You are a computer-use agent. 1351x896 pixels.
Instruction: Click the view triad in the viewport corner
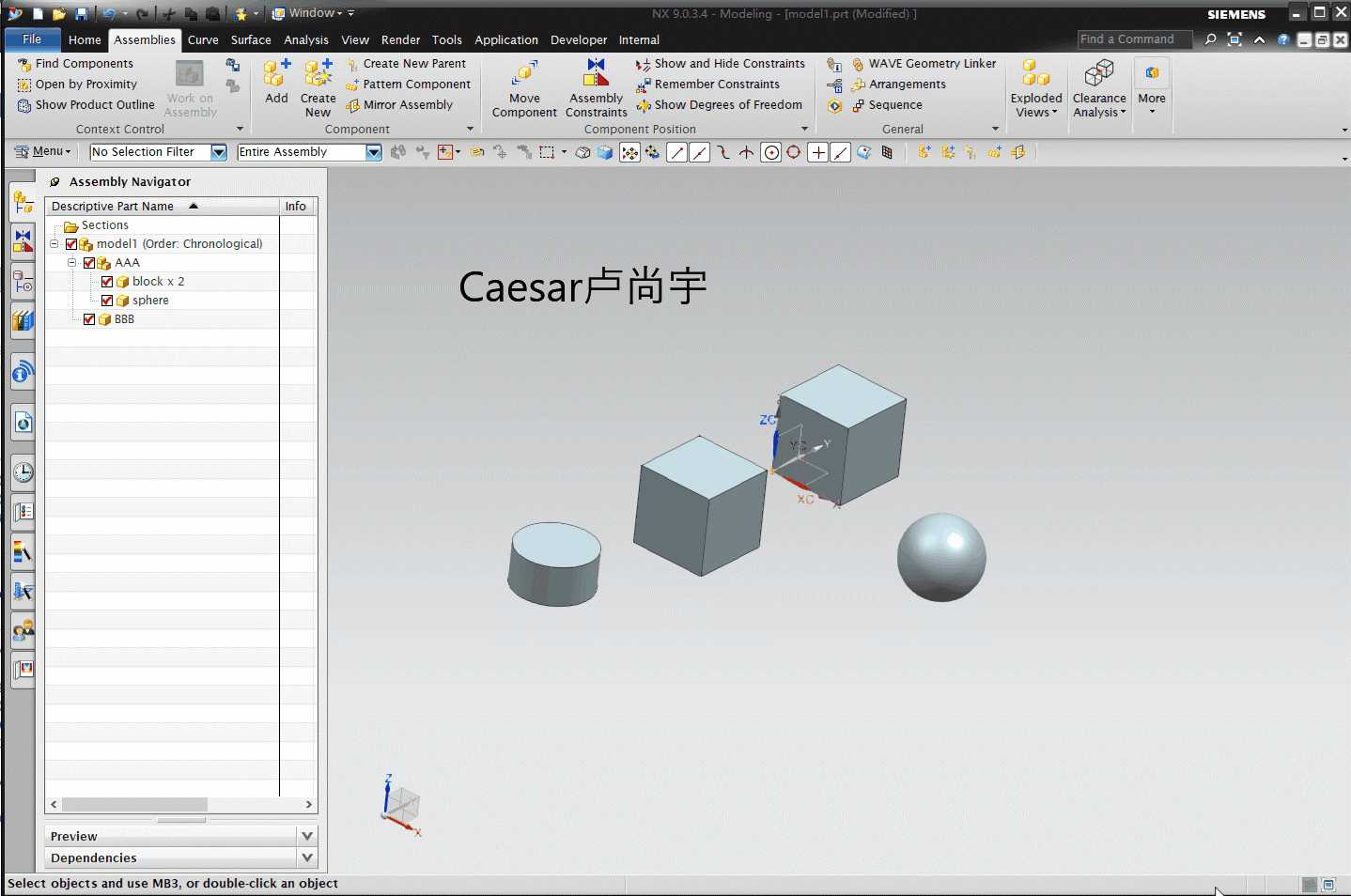click(x=401, y=806)
